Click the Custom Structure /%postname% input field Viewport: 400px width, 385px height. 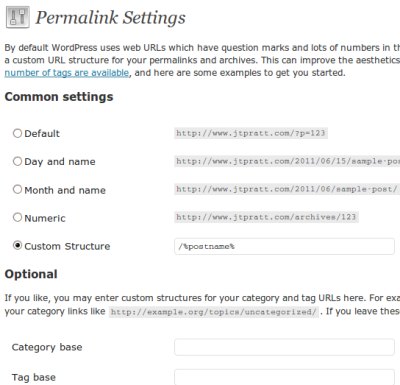click(x=284, y=246)
